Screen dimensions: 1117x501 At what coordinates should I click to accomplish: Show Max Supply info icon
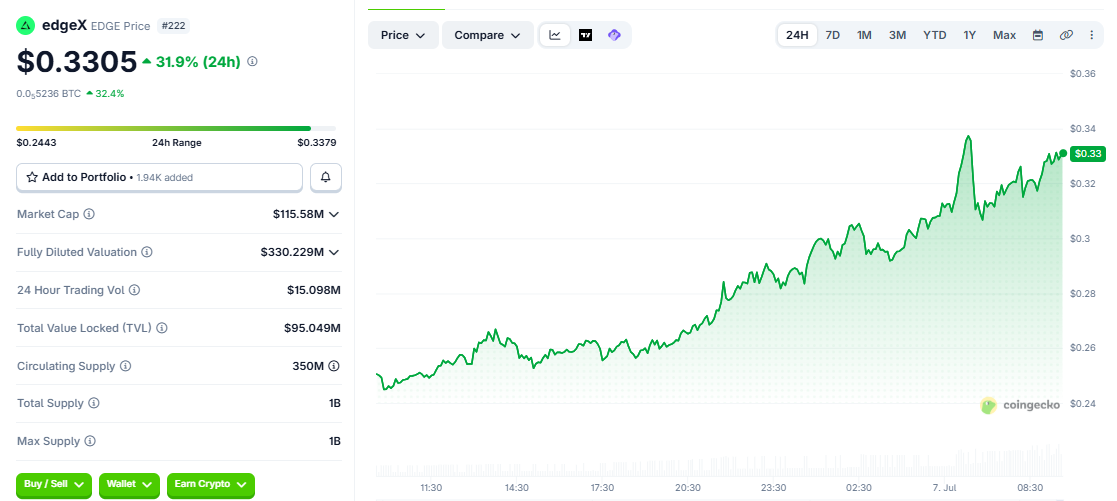(x=90, y=441)
